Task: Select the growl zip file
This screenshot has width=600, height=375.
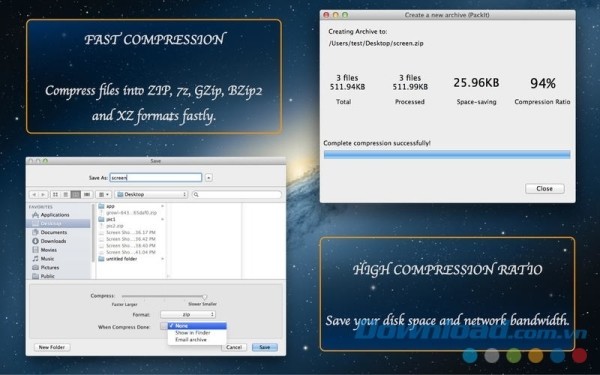Action: pos(131,213)
